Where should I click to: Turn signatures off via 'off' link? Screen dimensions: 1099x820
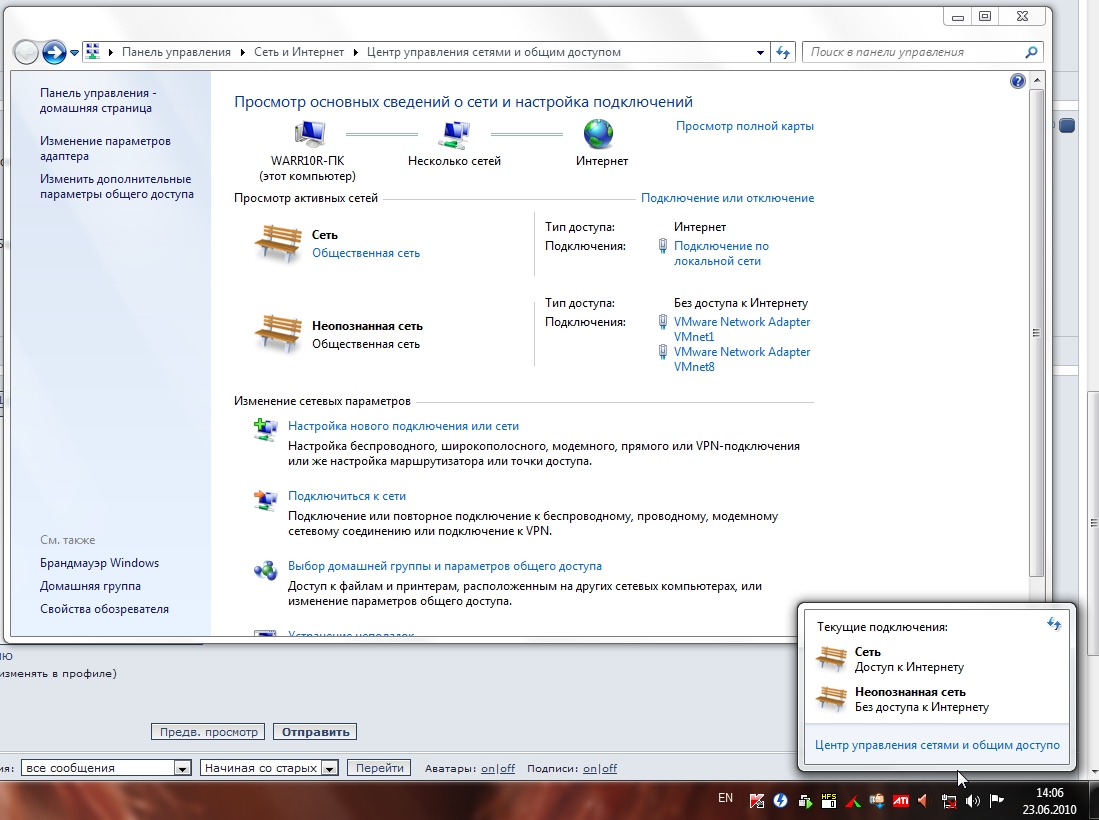(610, 769)
